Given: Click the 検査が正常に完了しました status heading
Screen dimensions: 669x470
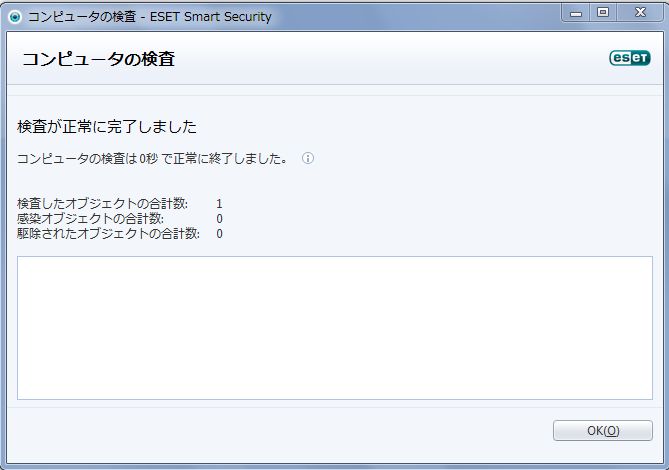Looking at the screenshot, I should [107, 127].
